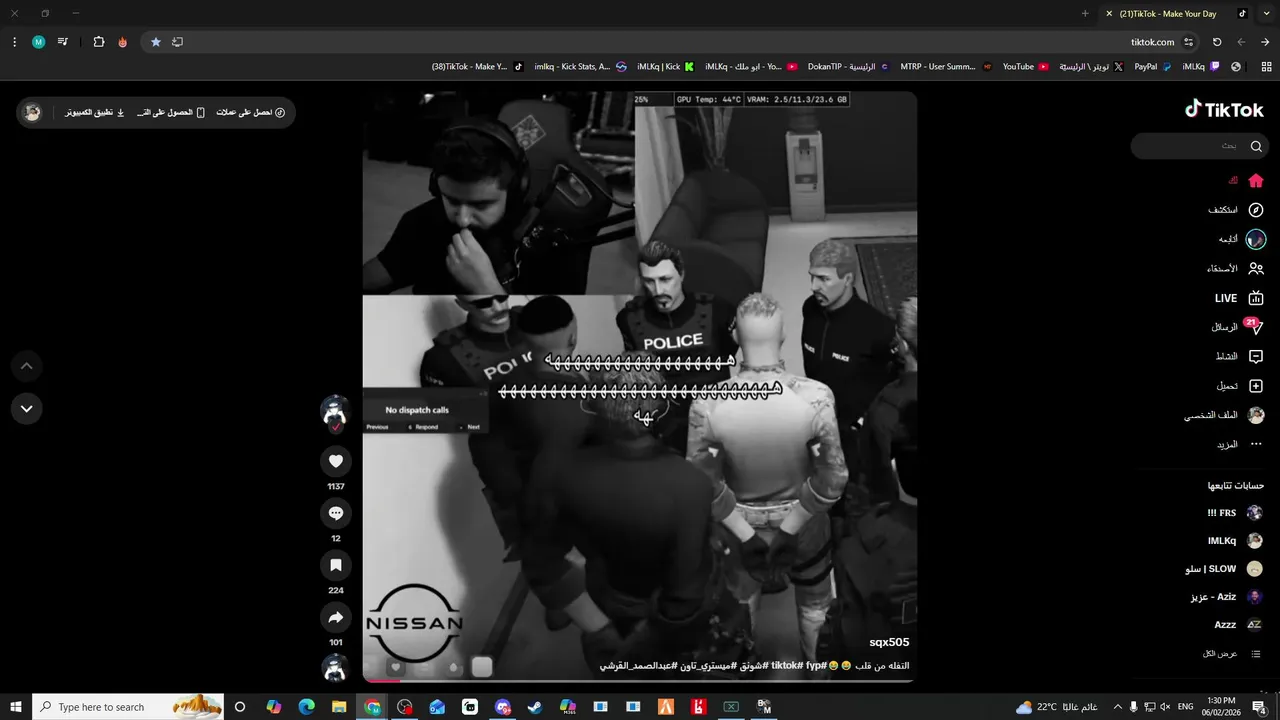The height and width of the screenshot is (720, 1280).
Task: Open Explore (استكشف) in sidebar
Action: tap(1236, 210)
